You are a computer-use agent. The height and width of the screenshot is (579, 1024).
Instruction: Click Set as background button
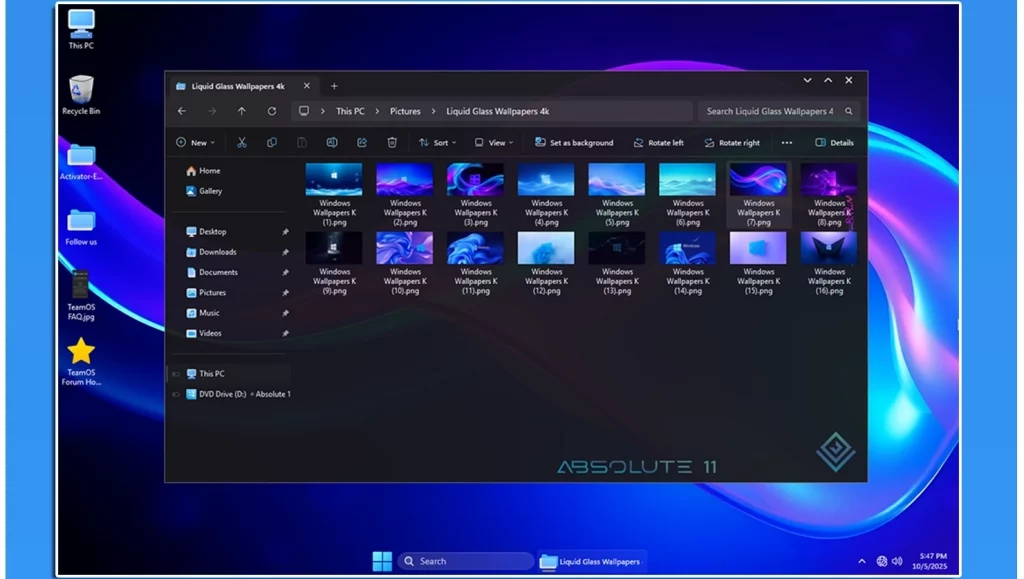(574, 143)
